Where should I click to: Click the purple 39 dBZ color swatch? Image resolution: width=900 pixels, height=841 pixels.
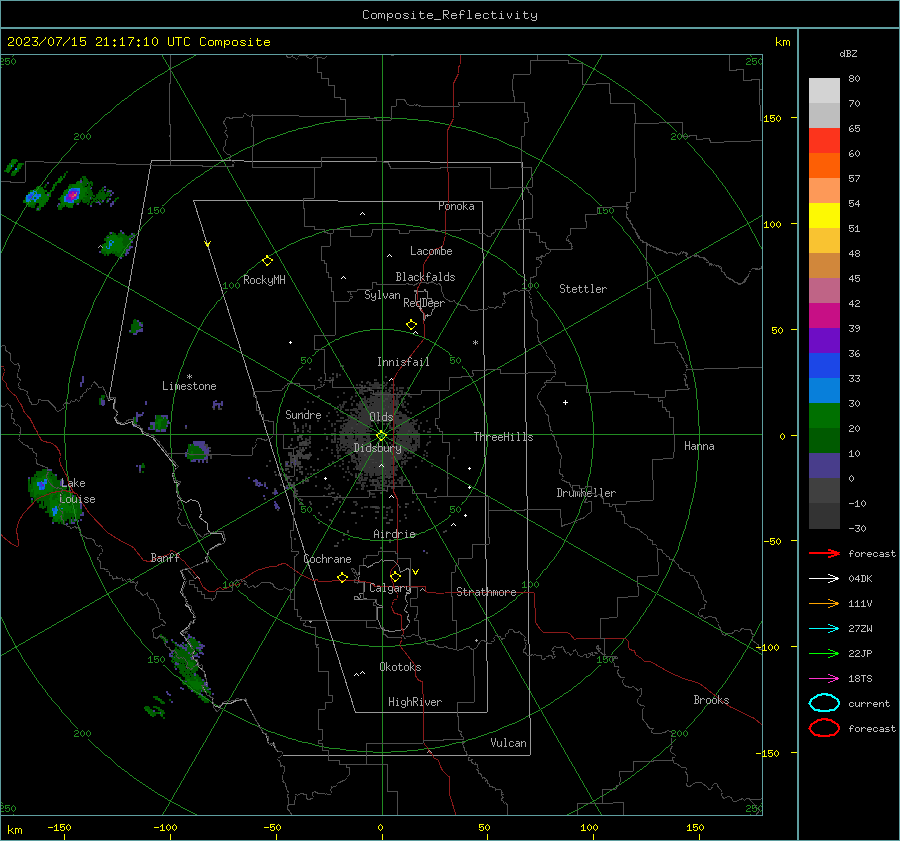point(824,340)
